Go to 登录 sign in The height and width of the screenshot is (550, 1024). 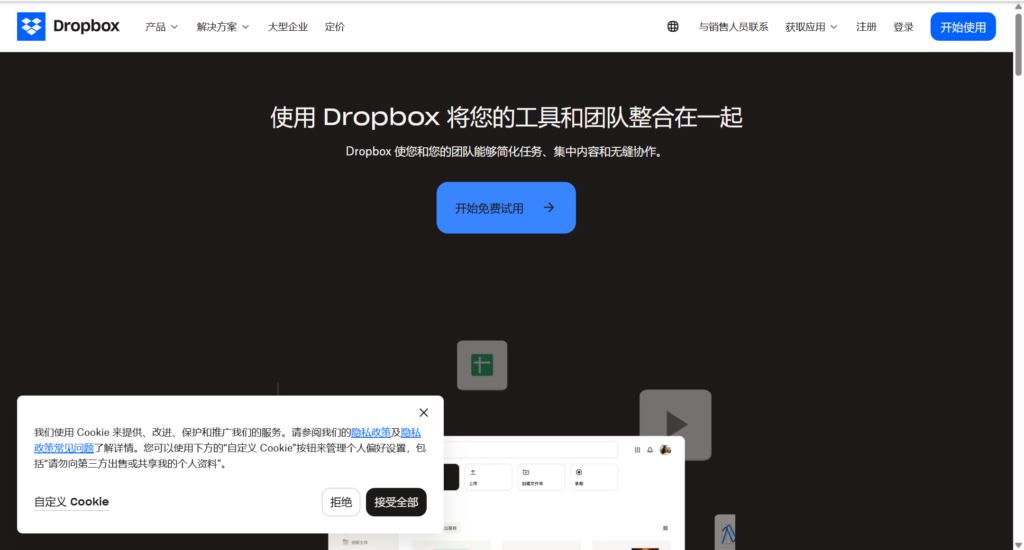click(x=903, y=27)
